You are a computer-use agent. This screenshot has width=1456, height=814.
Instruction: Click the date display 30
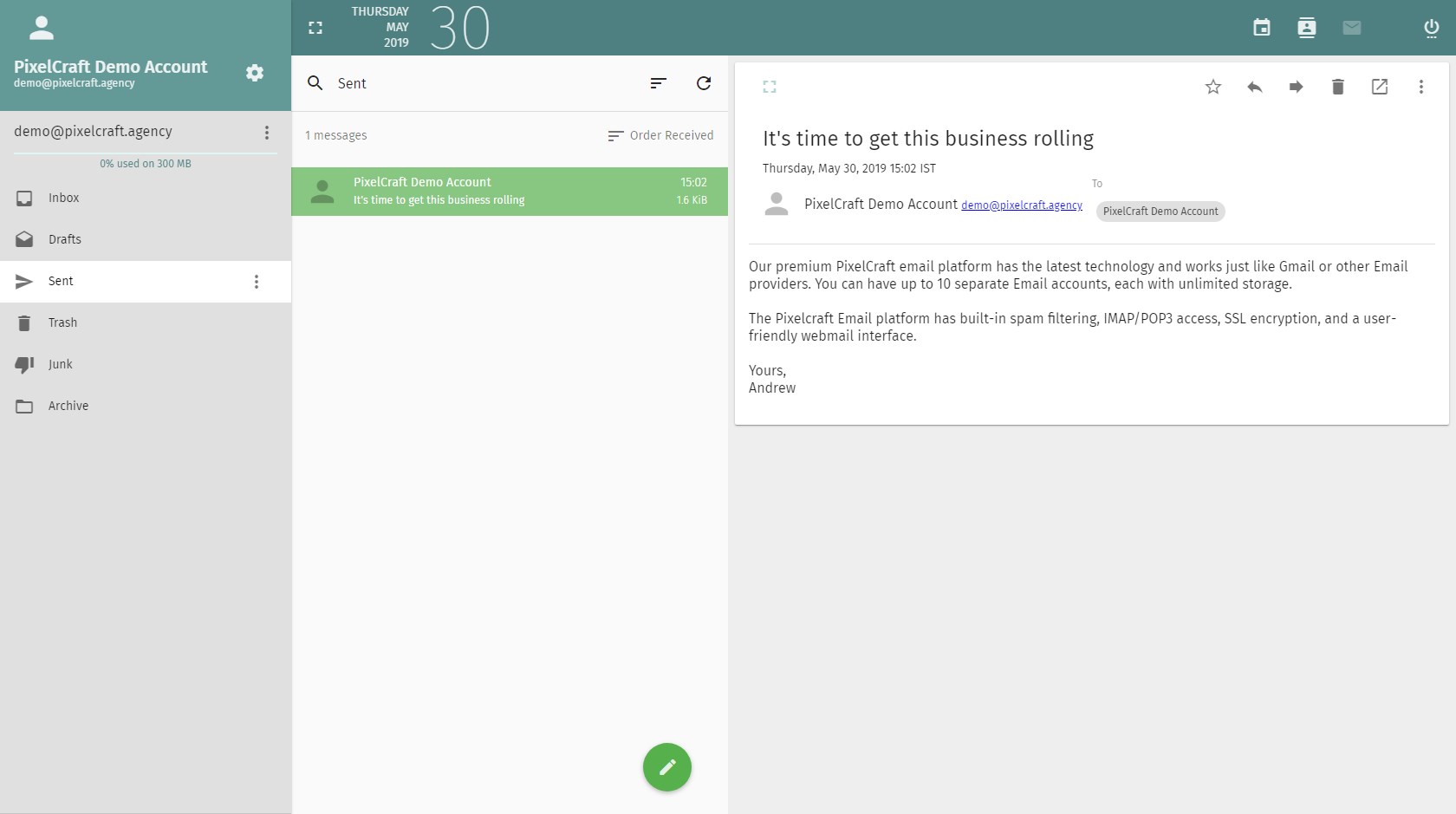460,28
